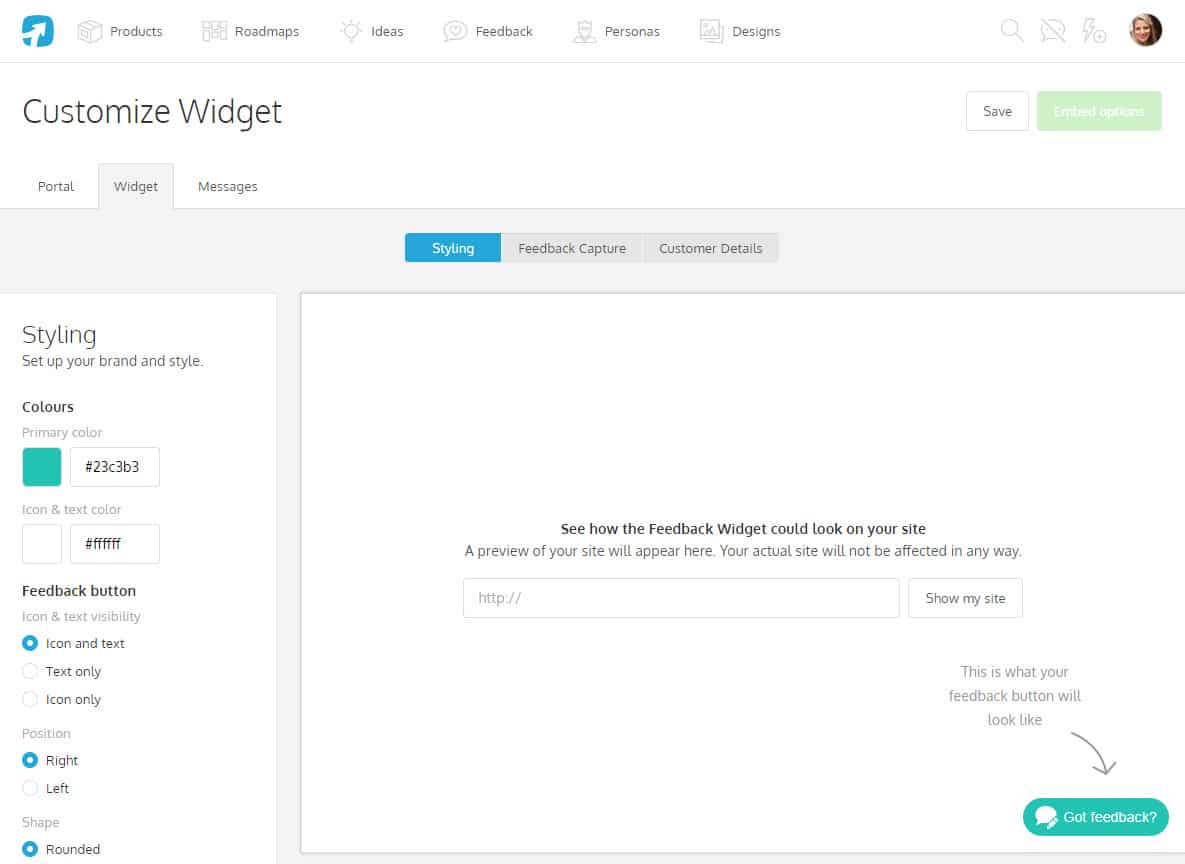
Task: Open the Products cube icon
Action: click(90, 31)
